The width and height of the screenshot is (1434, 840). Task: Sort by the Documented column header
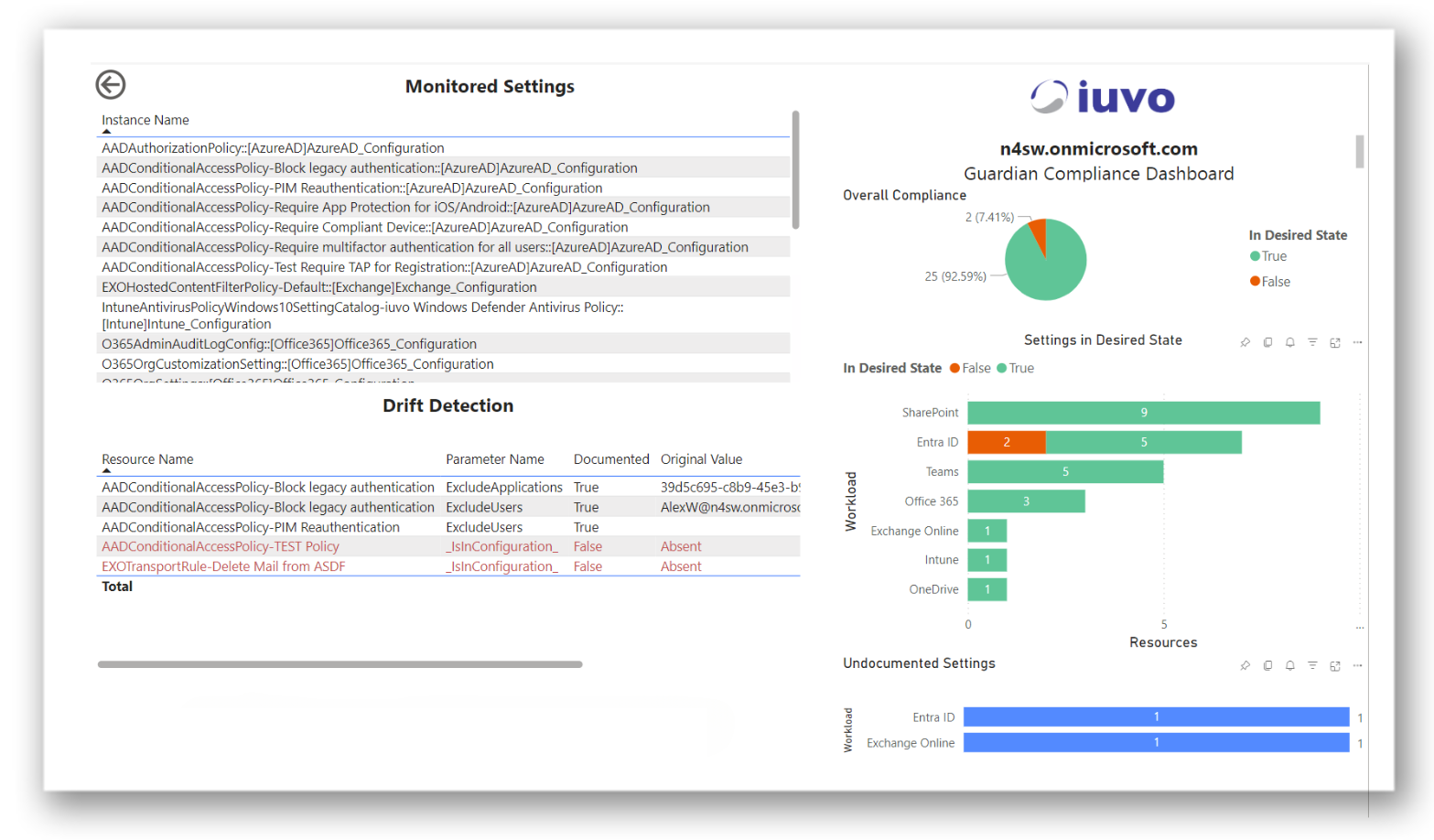coord(611,459)
